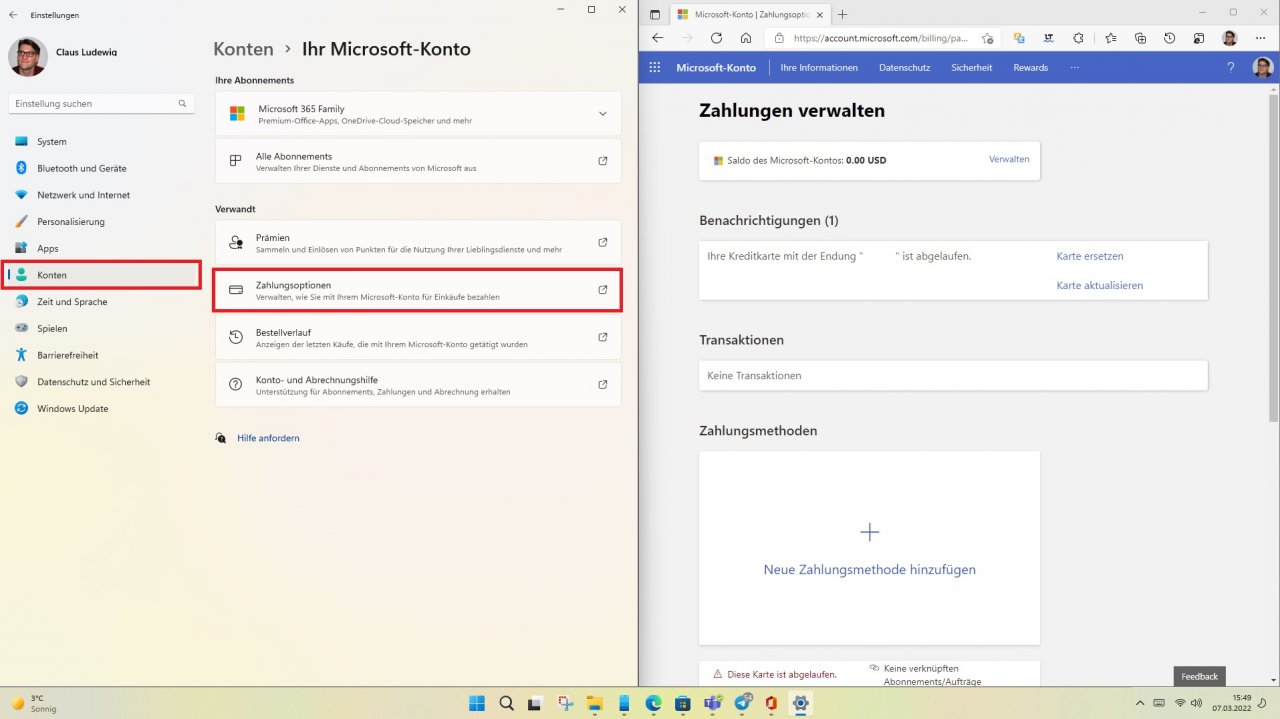This screenshot has width=1280, height=719.
Task: Open the Microsoft app launcher grid icon
Action: (655, 67)
